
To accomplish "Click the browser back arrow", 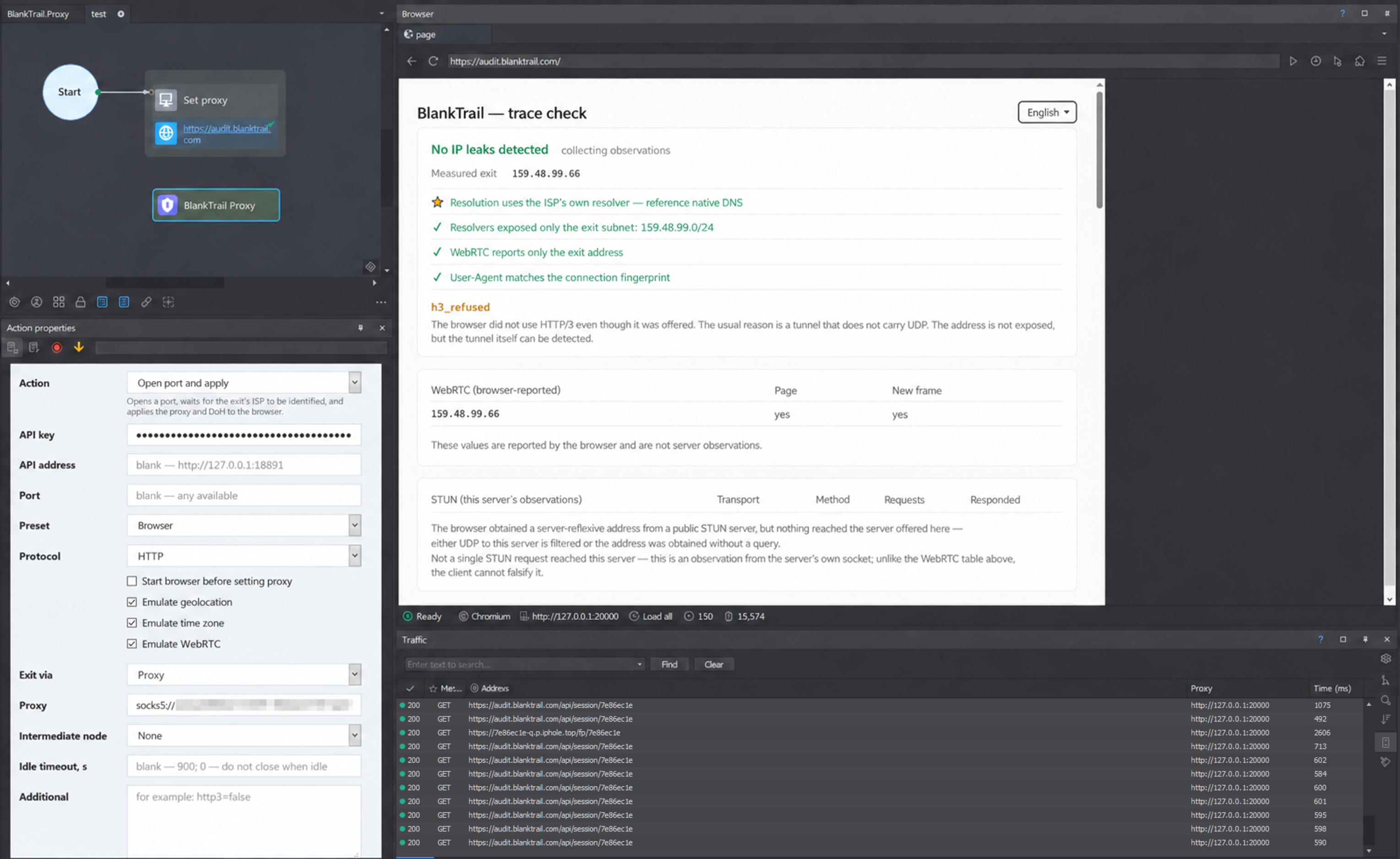I will (412, 61).
